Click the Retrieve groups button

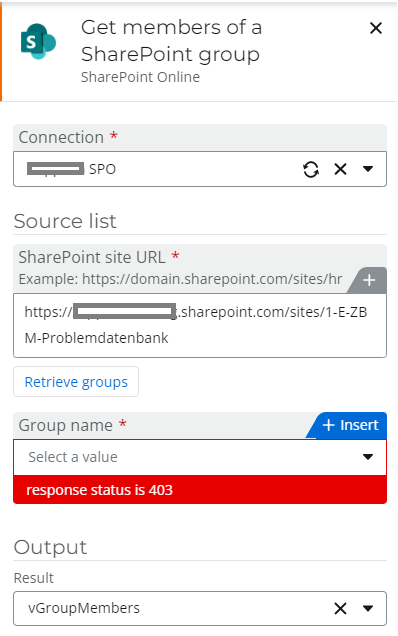click(76, 382)
